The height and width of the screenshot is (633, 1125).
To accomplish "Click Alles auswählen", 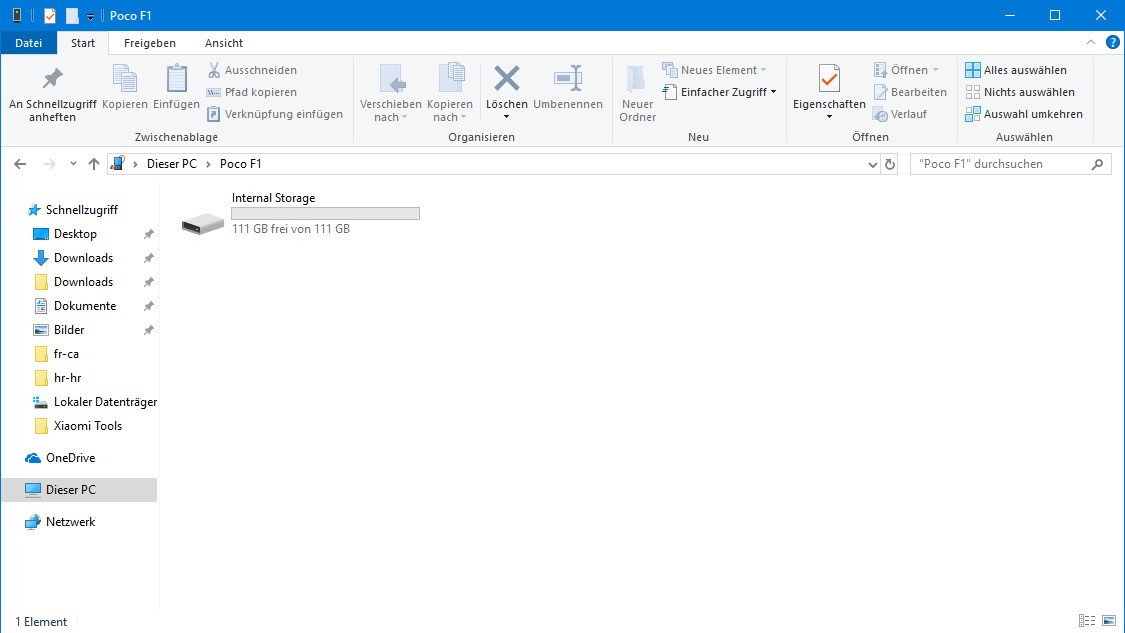I will 1016,70.
